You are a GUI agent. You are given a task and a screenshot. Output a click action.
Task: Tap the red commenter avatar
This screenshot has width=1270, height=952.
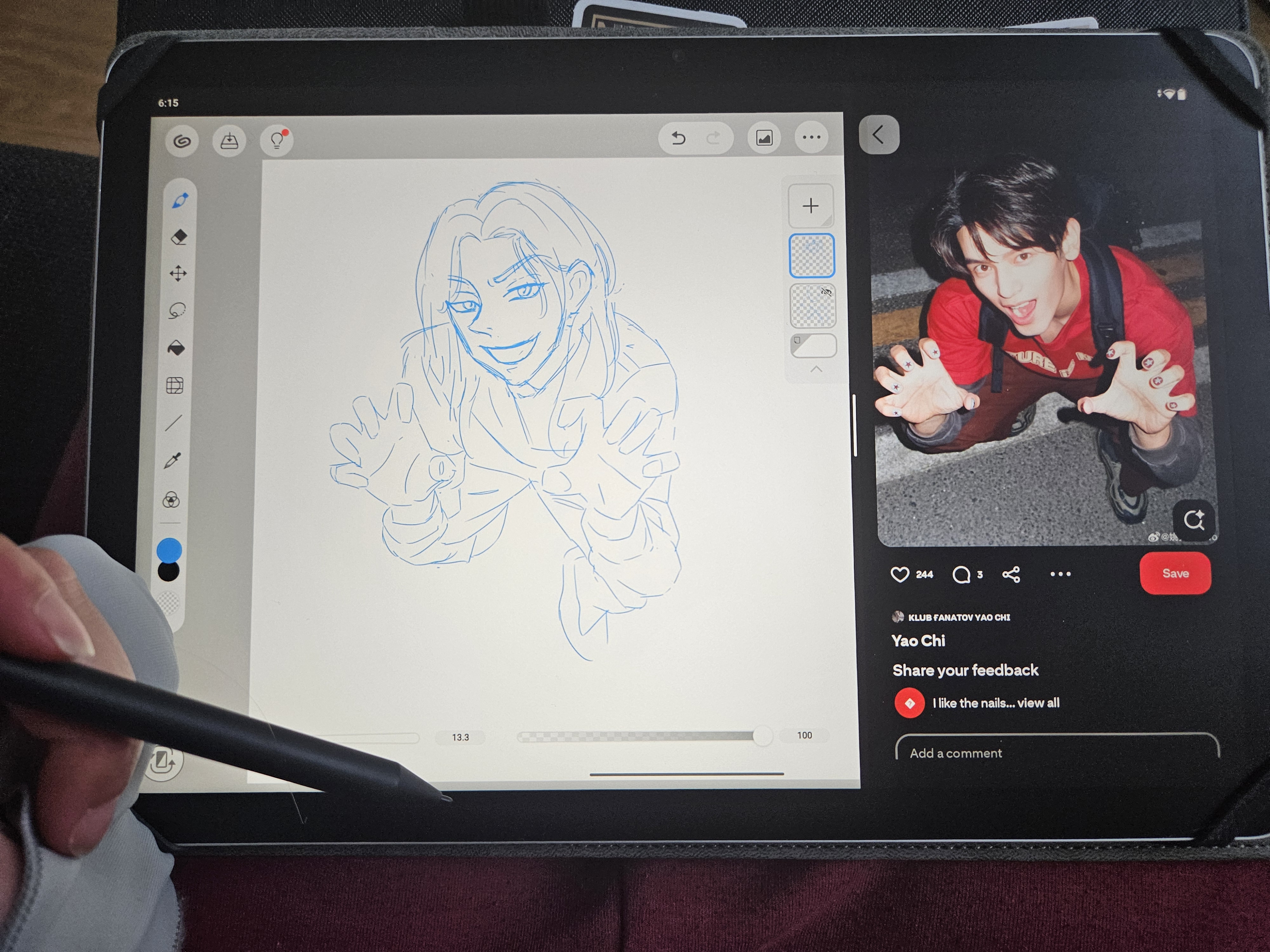coord(909,703)
